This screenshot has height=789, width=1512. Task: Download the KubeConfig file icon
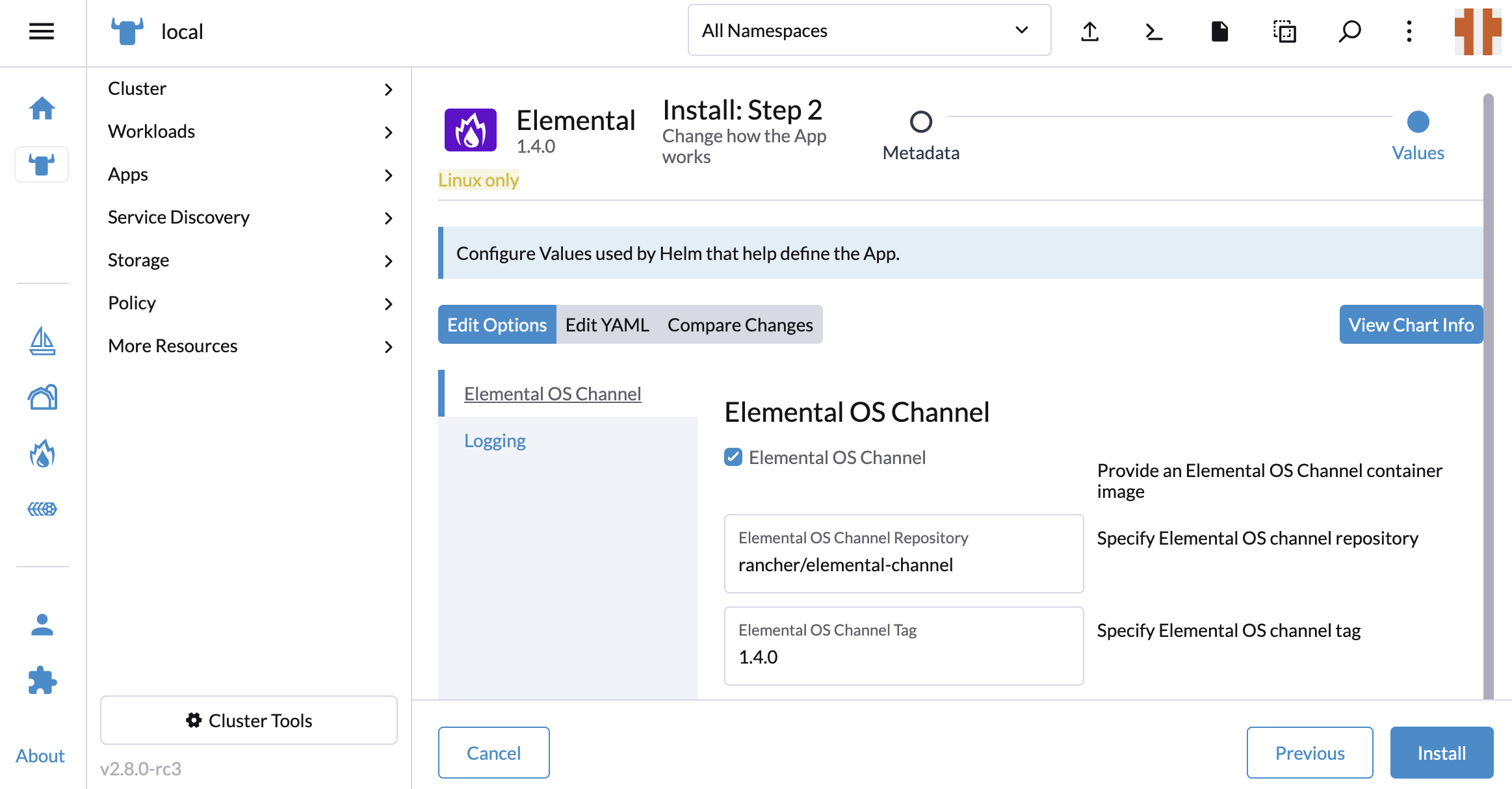[1219, 31]
